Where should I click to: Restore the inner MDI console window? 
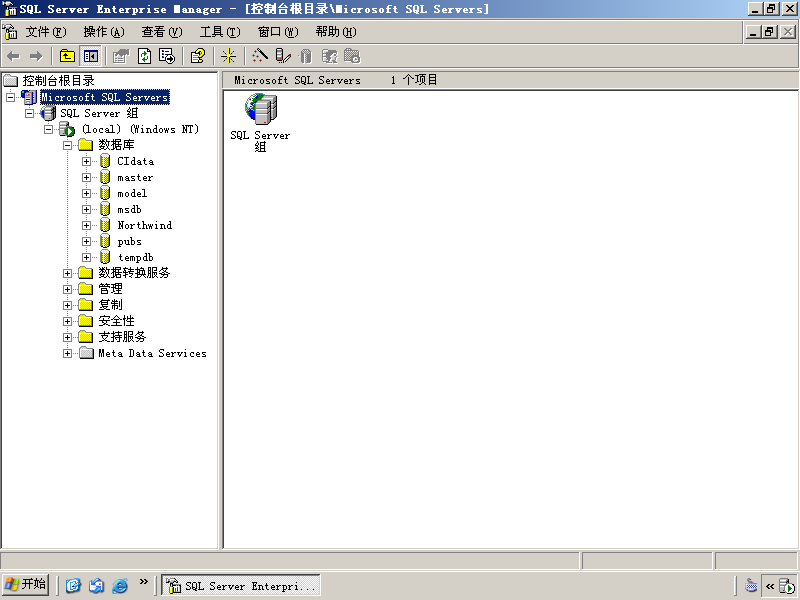tap(769, 32)
